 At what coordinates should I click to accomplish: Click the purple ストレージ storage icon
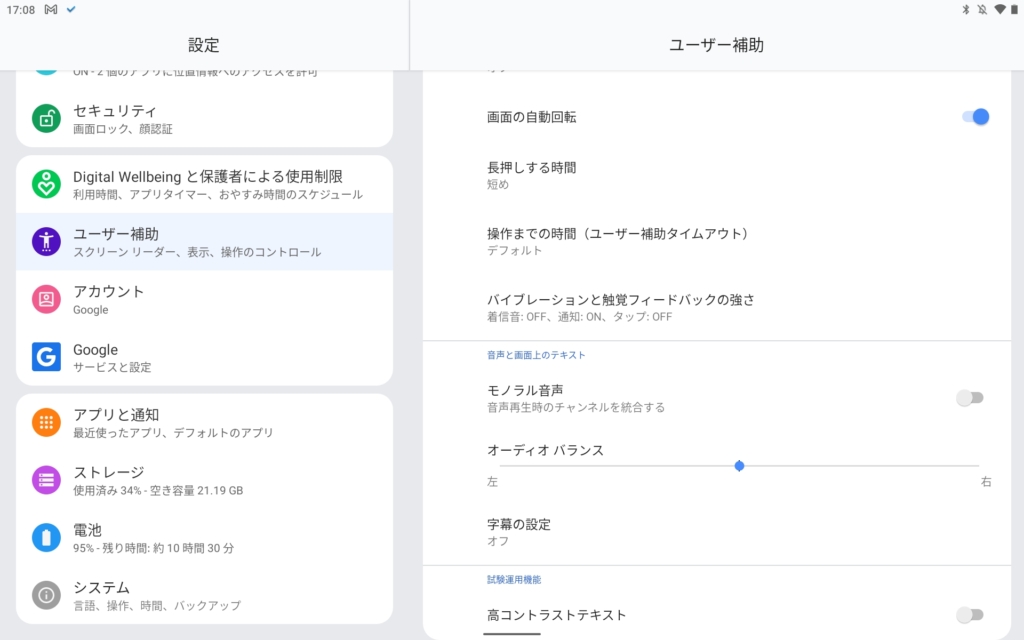point(46,480)
